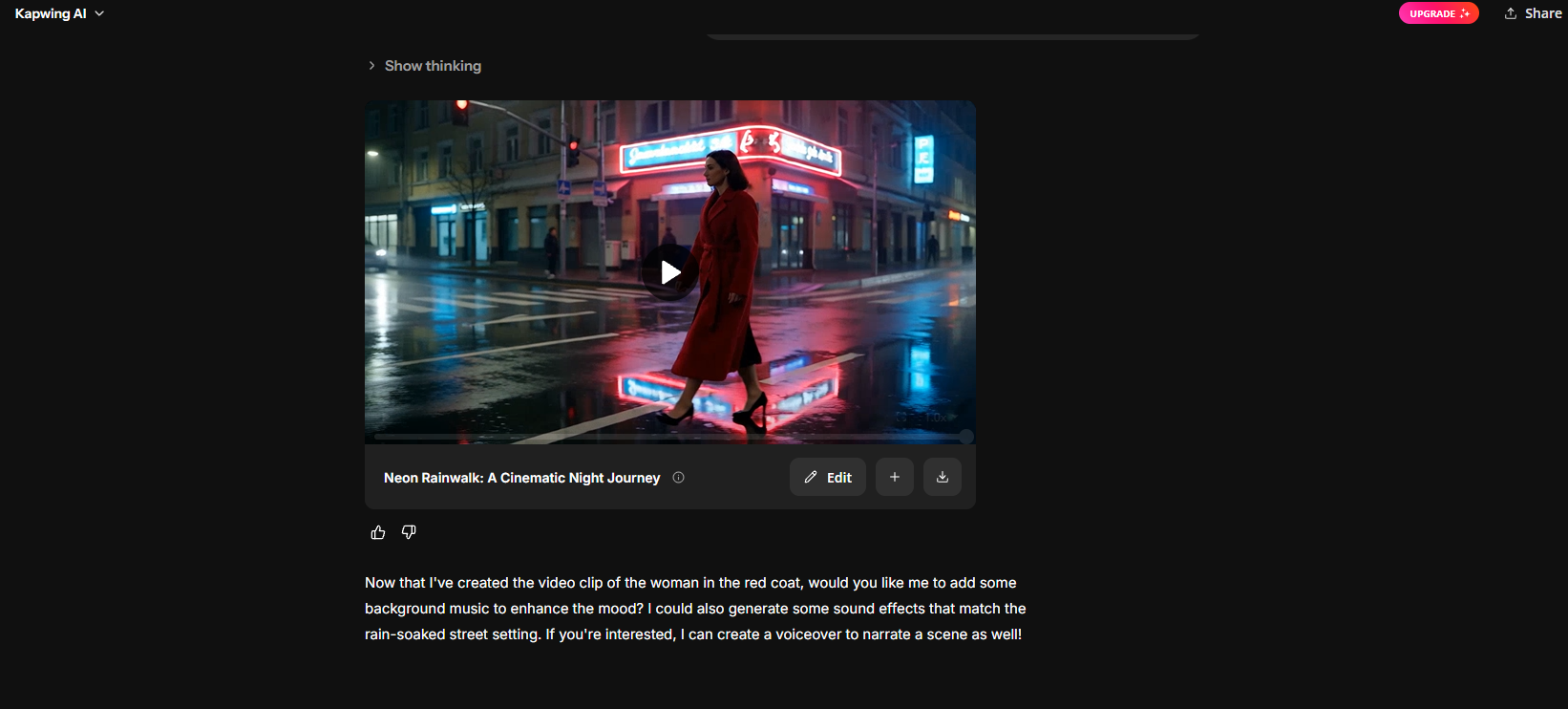Click the woman in red coat thumbnail
The image size is (1568, 709).
670,272
